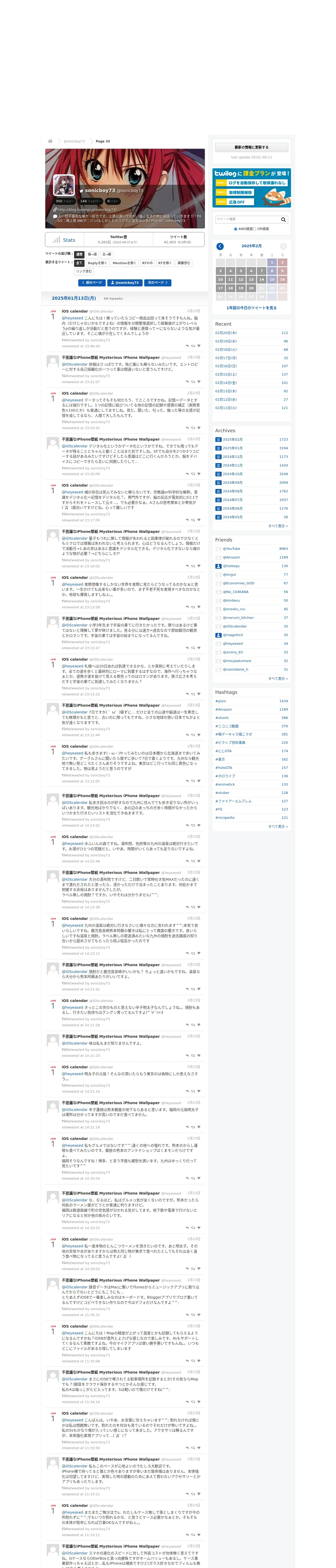
Task: Open list icon for 2024年06月 archive
Action: pyautogui.click(x=218, y=508)
